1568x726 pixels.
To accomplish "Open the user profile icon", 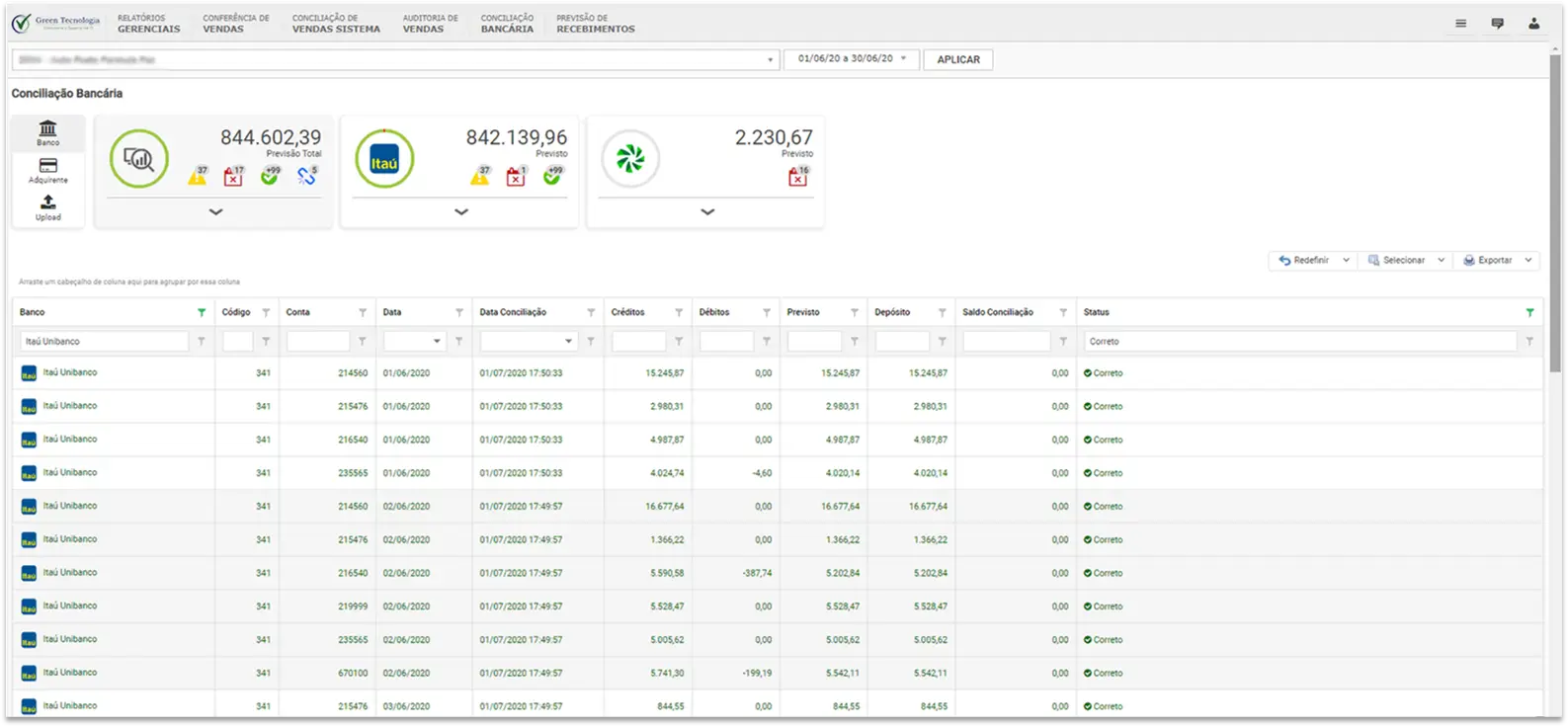I will click(1533, 24).
